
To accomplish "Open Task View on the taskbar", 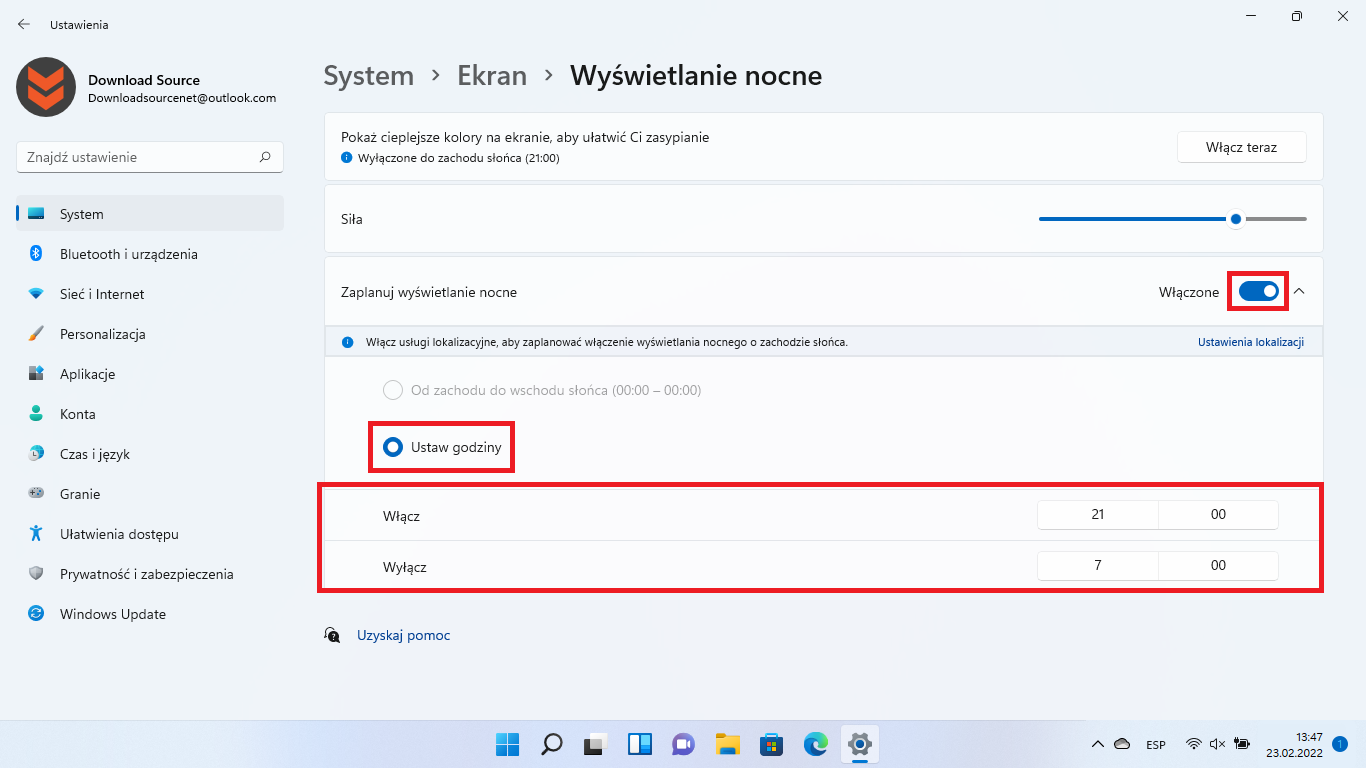I will click(596, 744).
